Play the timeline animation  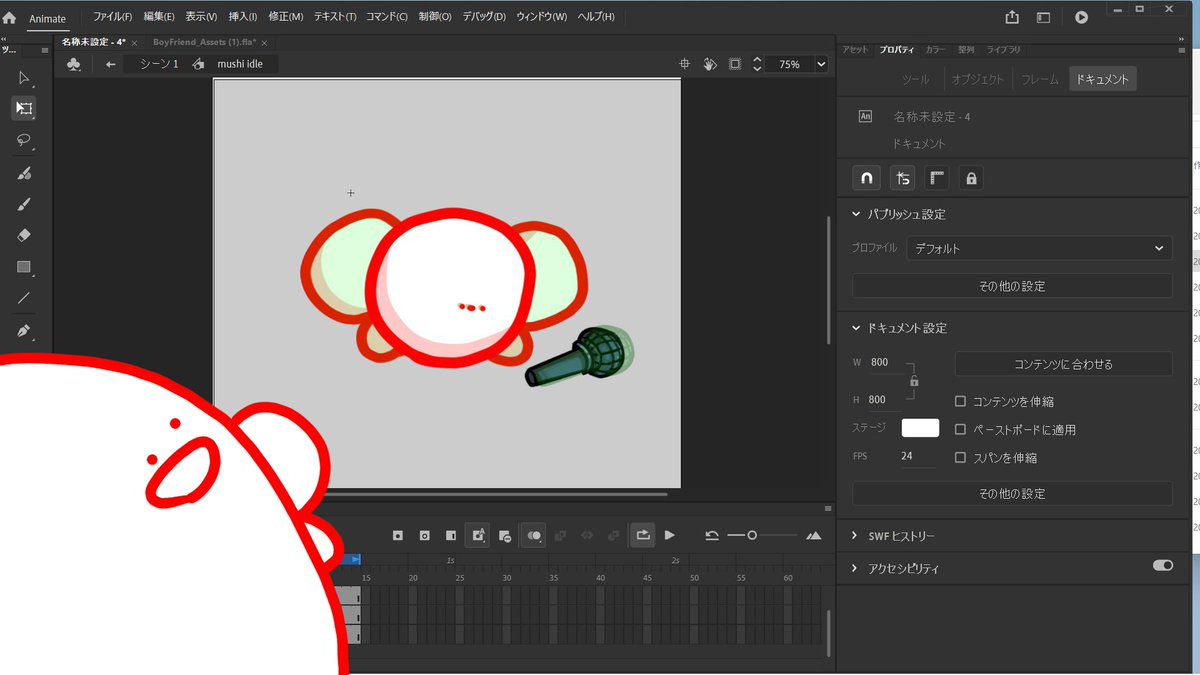tap(670, 536)
